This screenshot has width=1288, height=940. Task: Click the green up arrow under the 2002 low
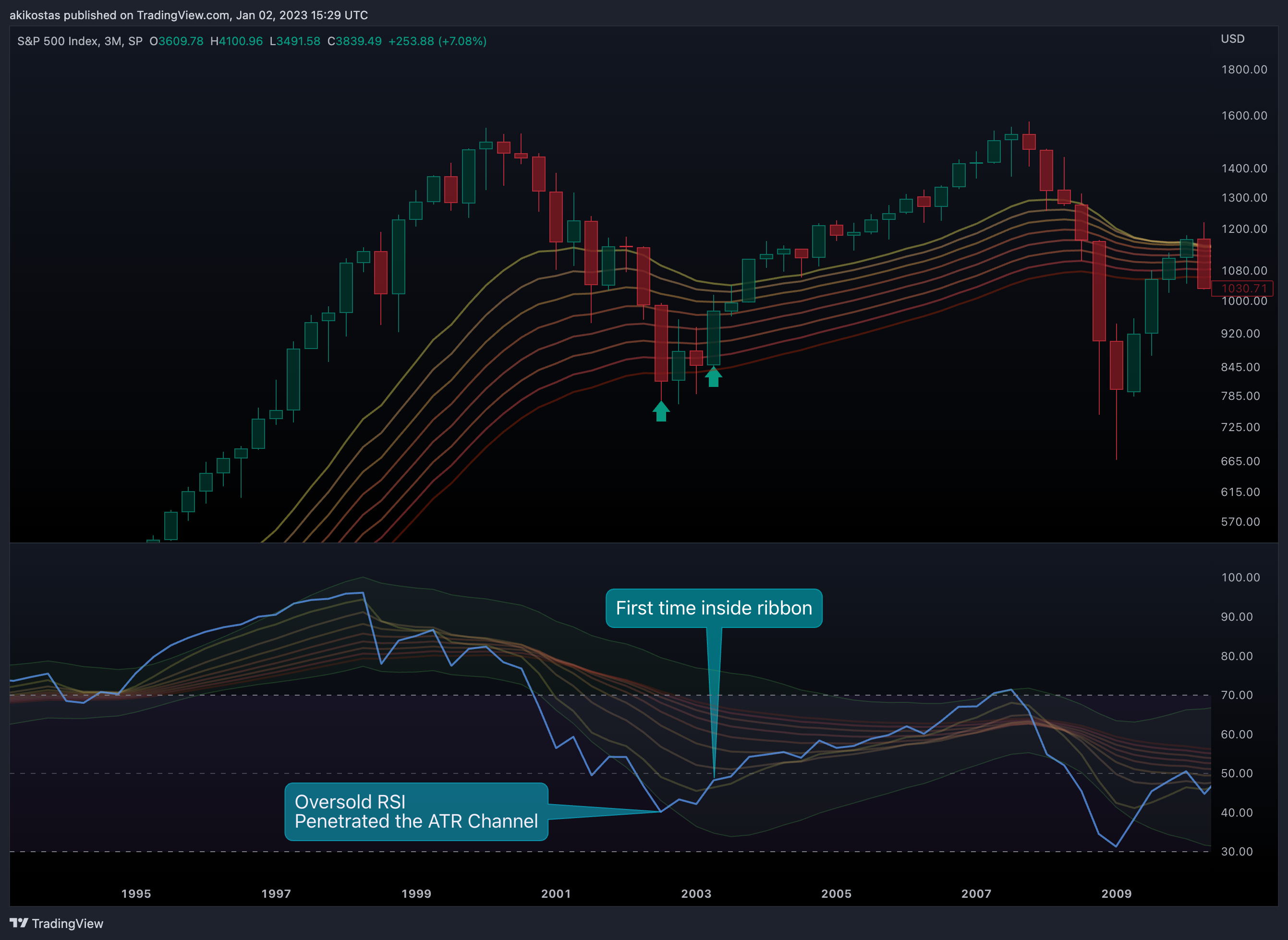(x=661, y=411)
